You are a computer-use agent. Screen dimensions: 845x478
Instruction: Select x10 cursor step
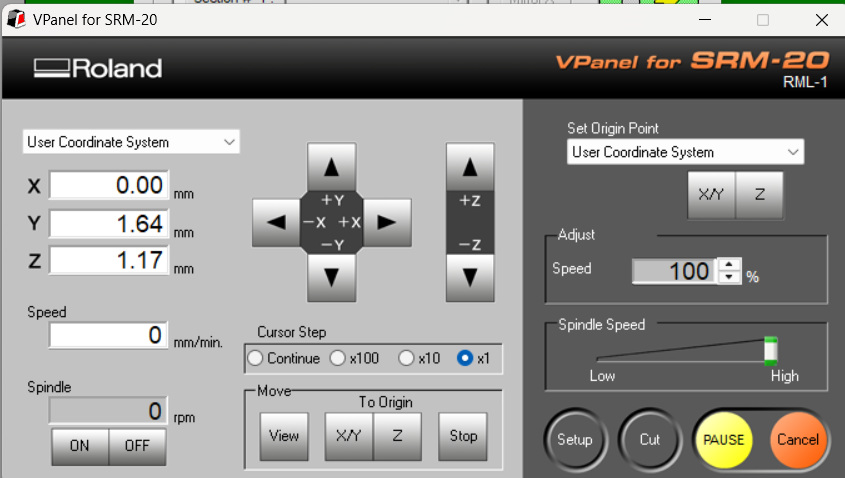pyautogui.click(x=419, y=358)
